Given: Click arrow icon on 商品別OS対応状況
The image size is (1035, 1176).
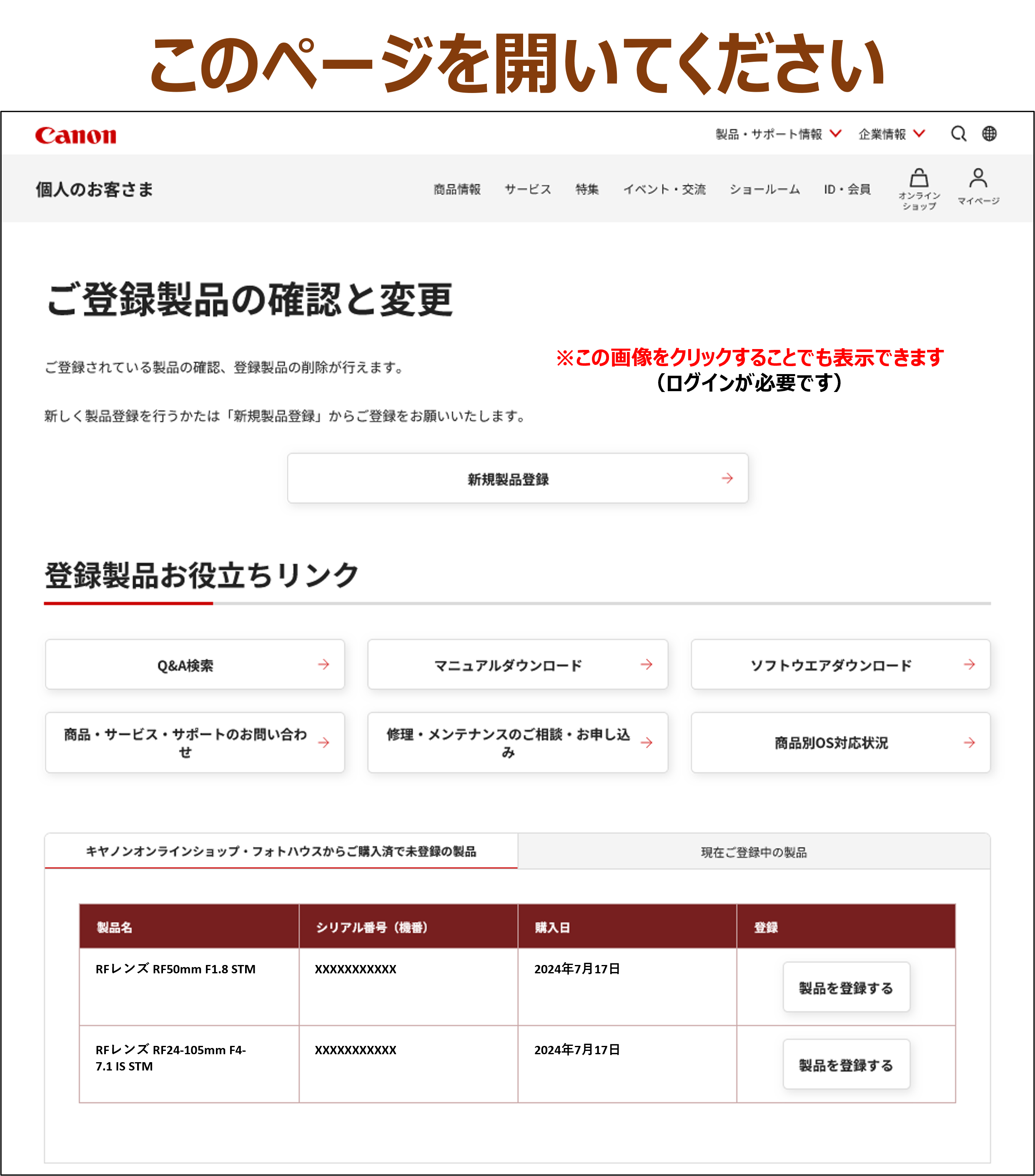Looking at the screenshot, I should click(970, 743).
